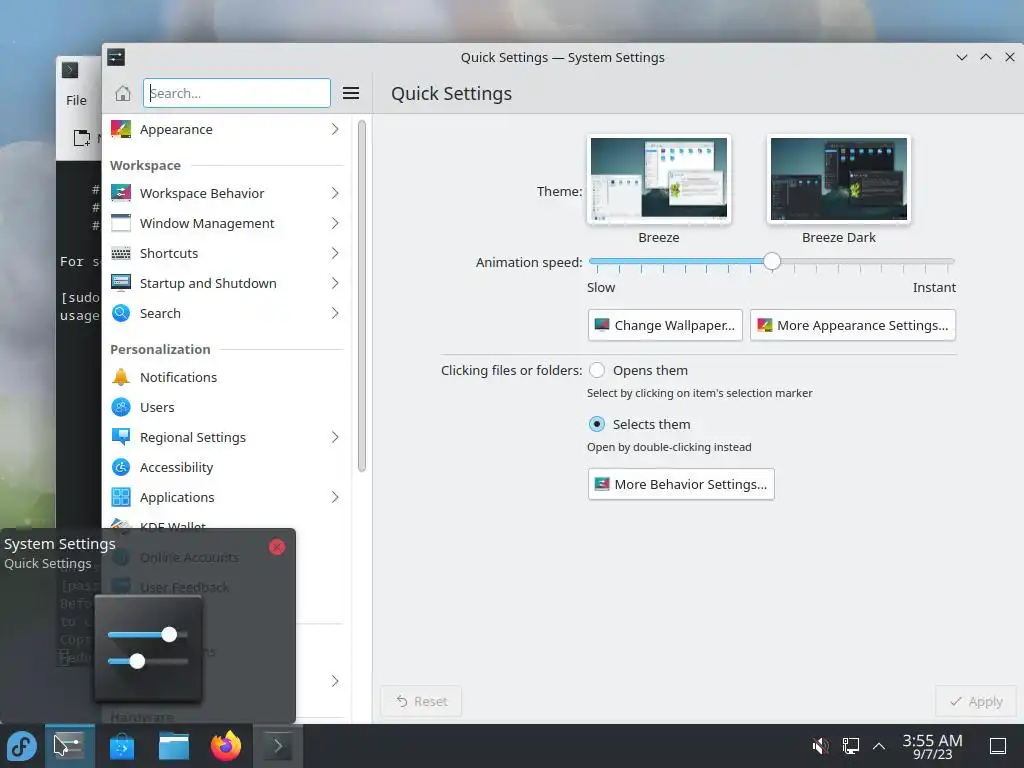Expand Window Management chevron

(335, 223)
